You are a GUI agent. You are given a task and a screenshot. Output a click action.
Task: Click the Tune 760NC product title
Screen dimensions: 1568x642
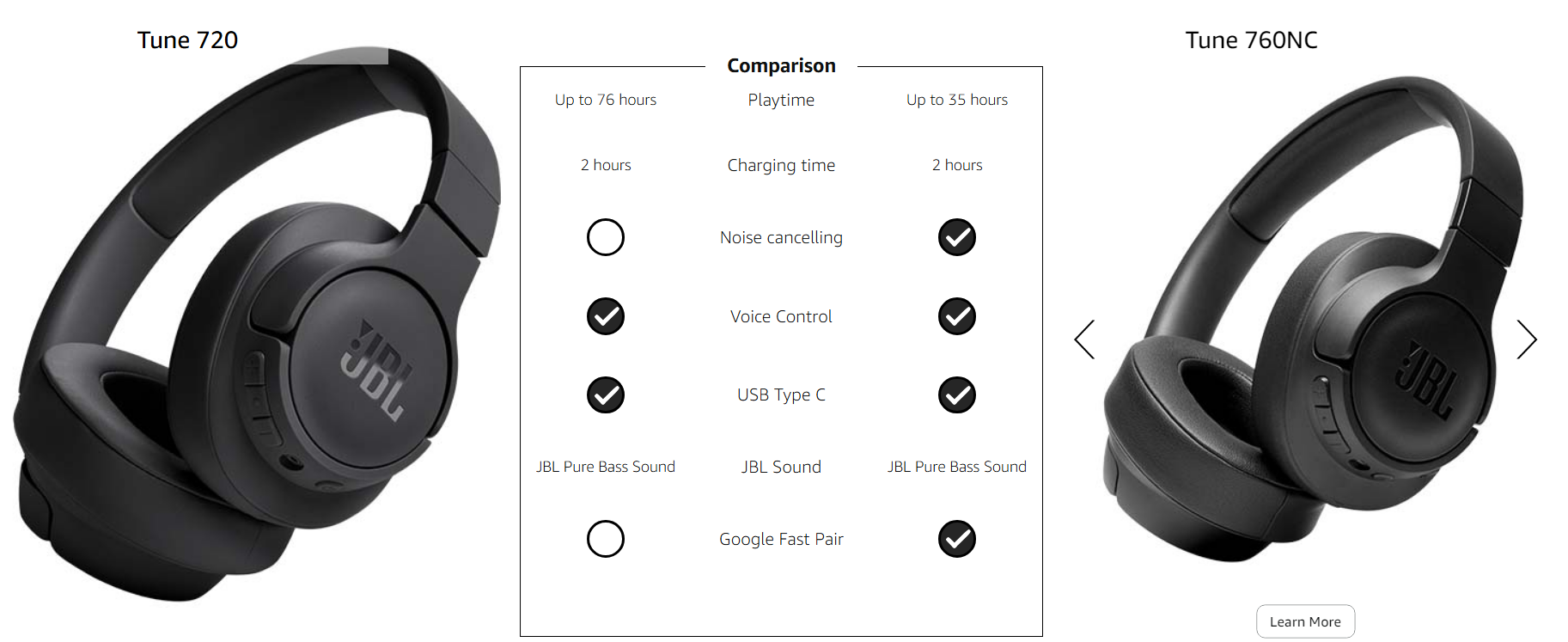pyautogui.click(x=1251, y=40)
